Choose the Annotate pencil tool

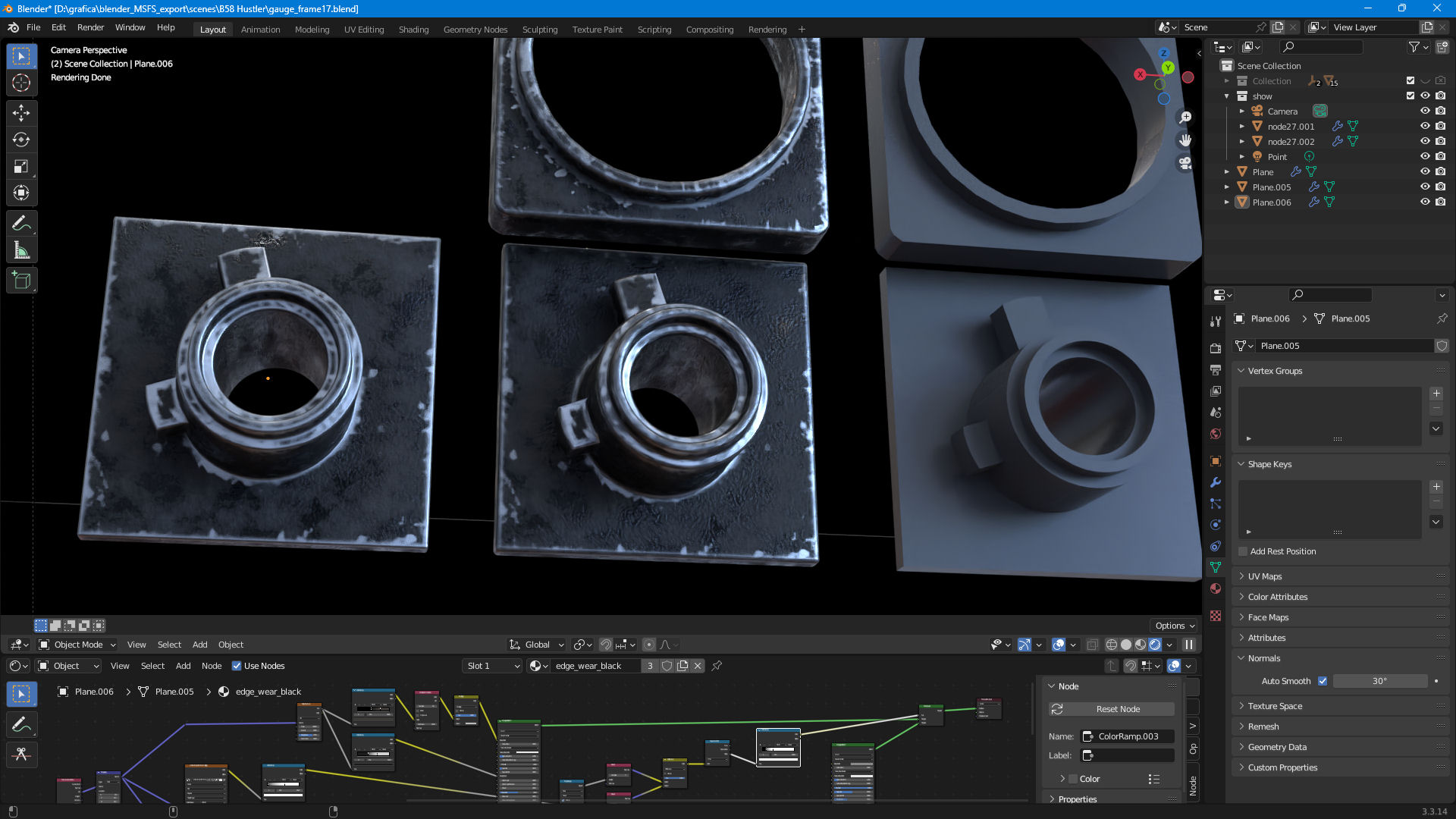[21, 223]
